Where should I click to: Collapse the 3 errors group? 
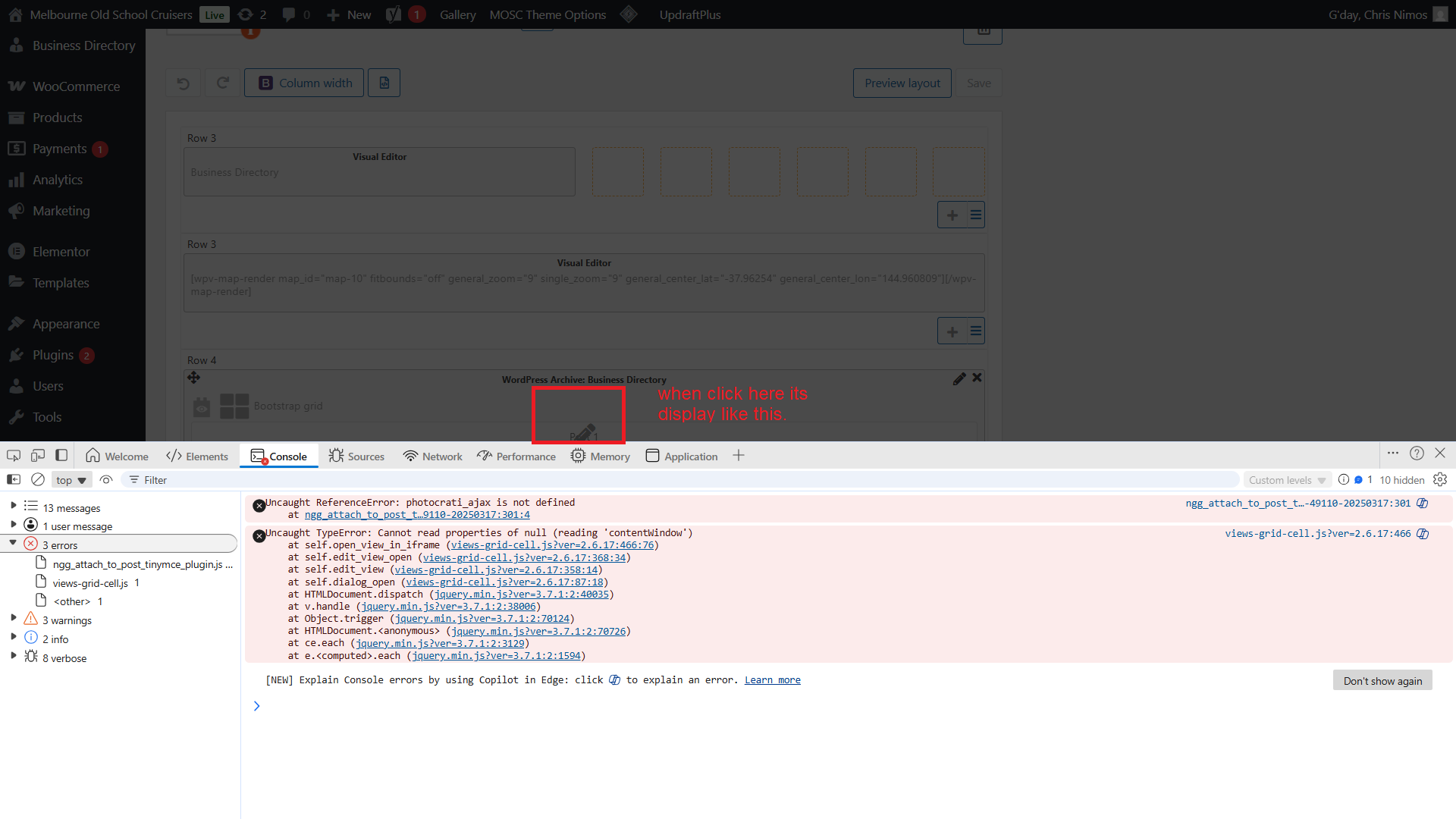coord(13,543)
